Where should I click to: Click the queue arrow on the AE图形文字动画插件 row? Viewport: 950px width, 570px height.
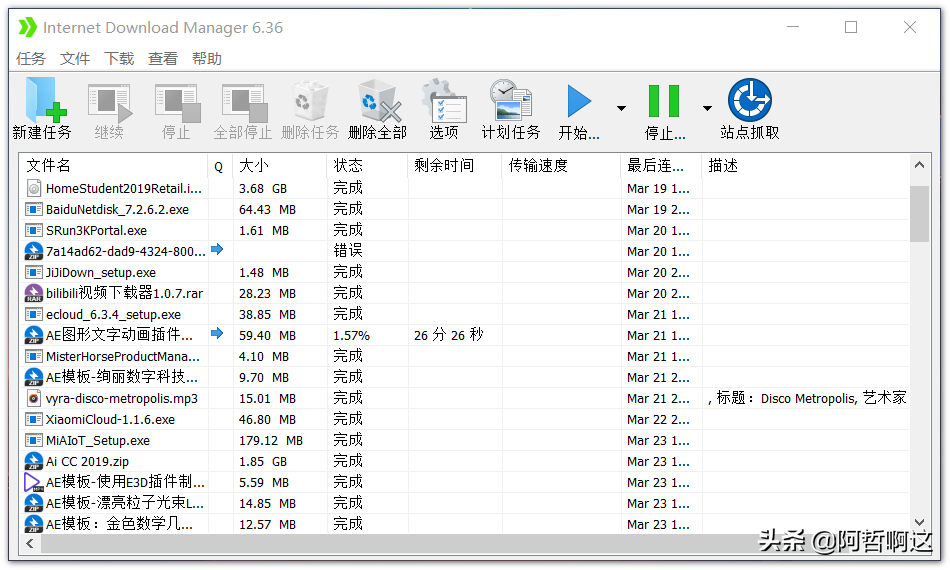point(217,333)
